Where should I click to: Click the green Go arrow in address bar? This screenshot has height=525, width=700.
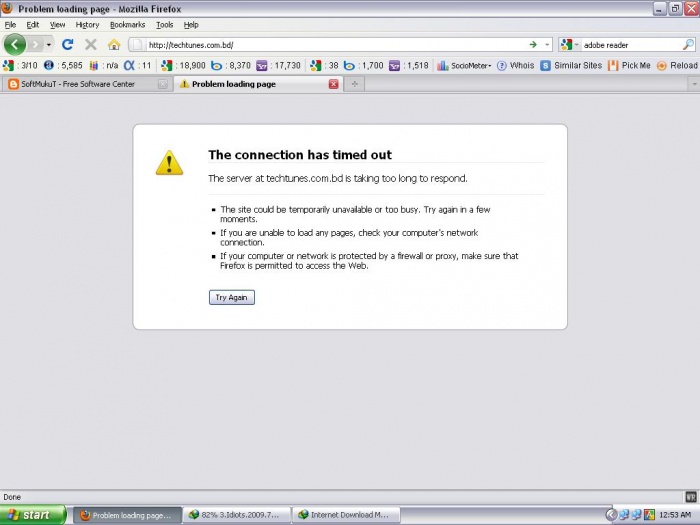tap(533, 45)
